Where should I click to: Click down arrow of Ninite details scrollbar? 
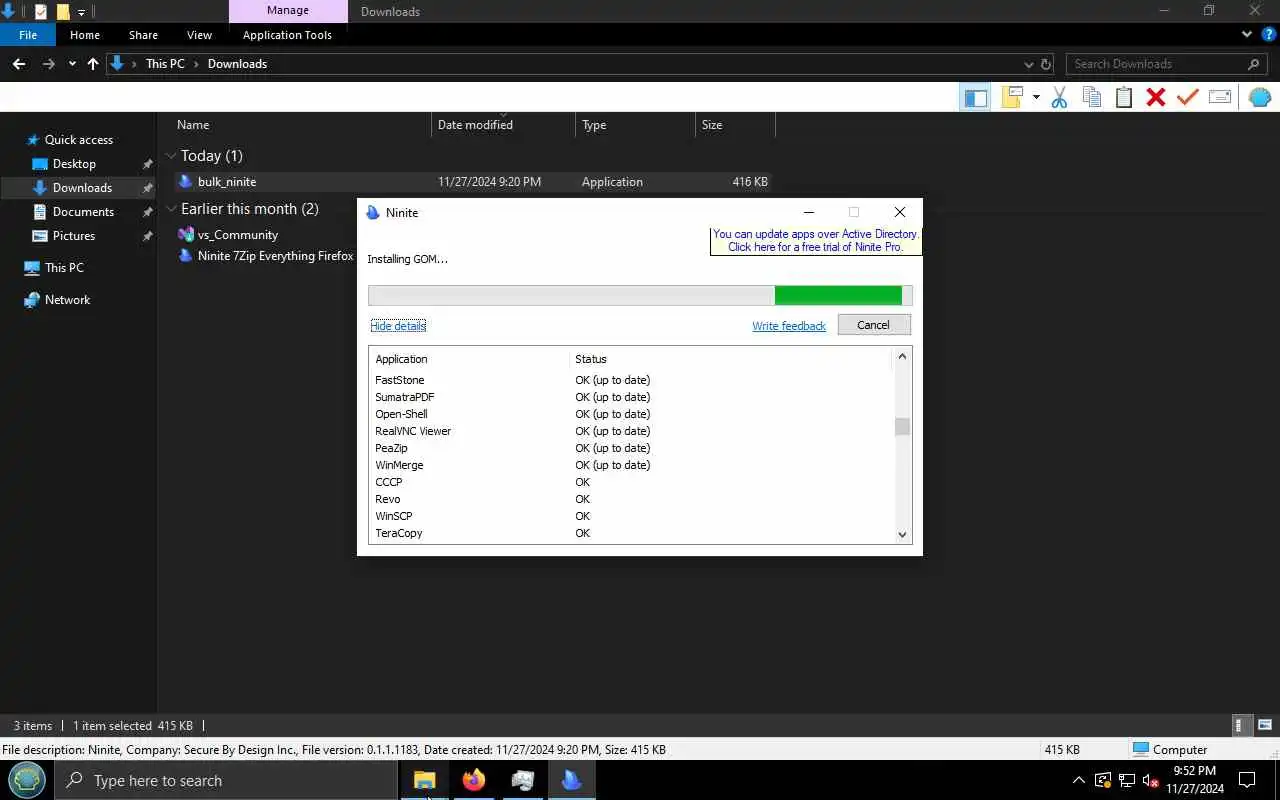click(x=902, y=535)
